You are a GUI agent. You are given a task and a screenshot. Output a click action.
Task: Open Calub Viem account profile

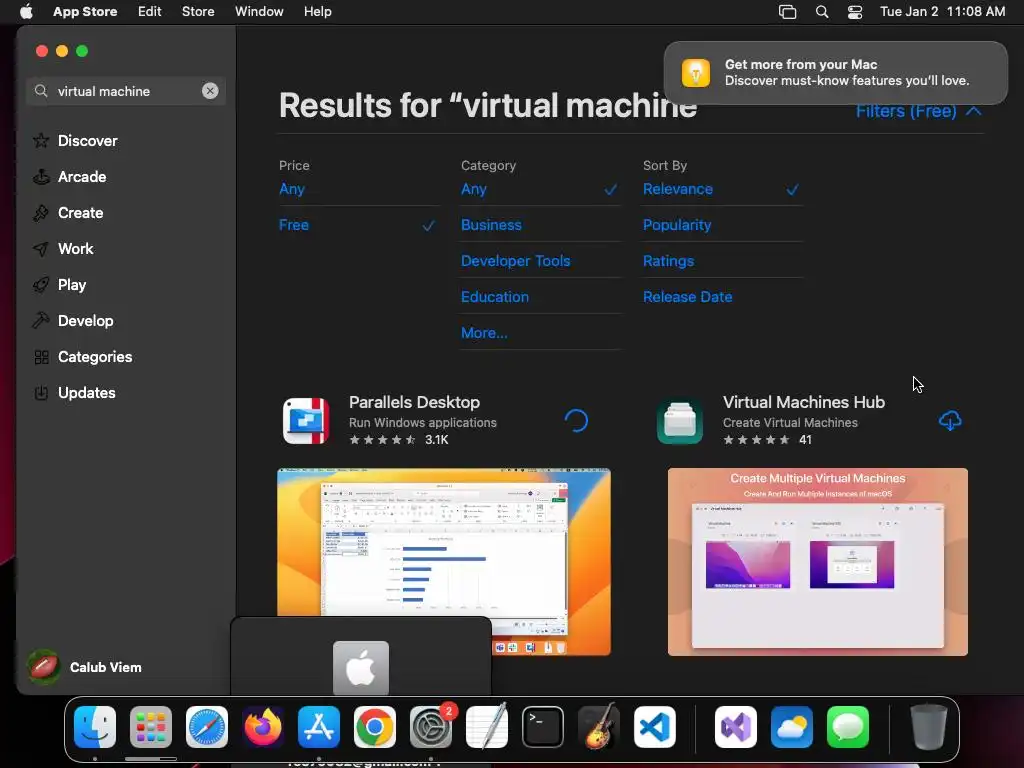click(x=84, y=667)
